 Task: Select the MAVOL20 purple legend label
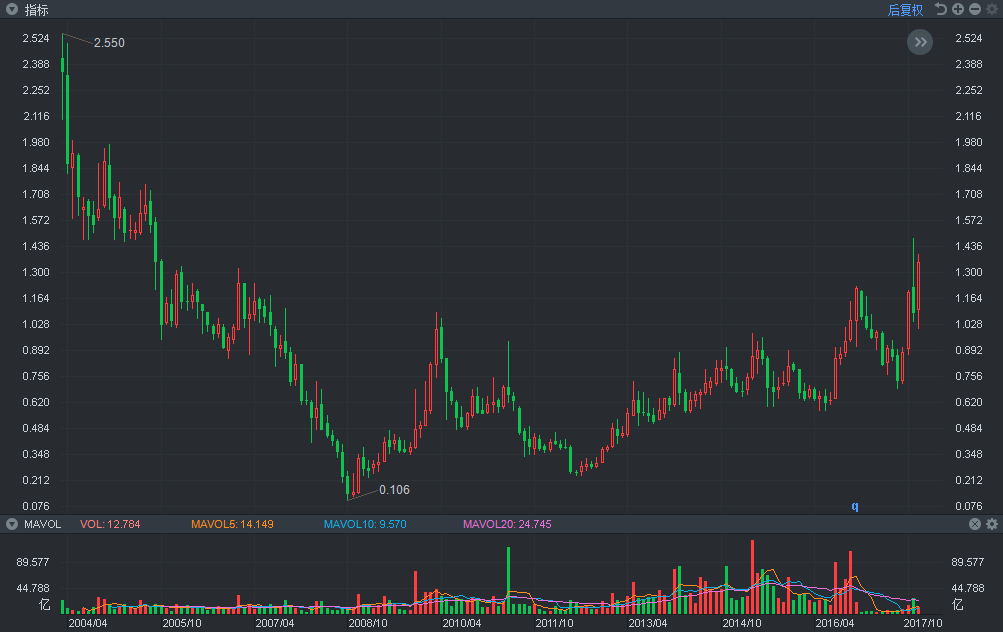click(x=507, y=524)
